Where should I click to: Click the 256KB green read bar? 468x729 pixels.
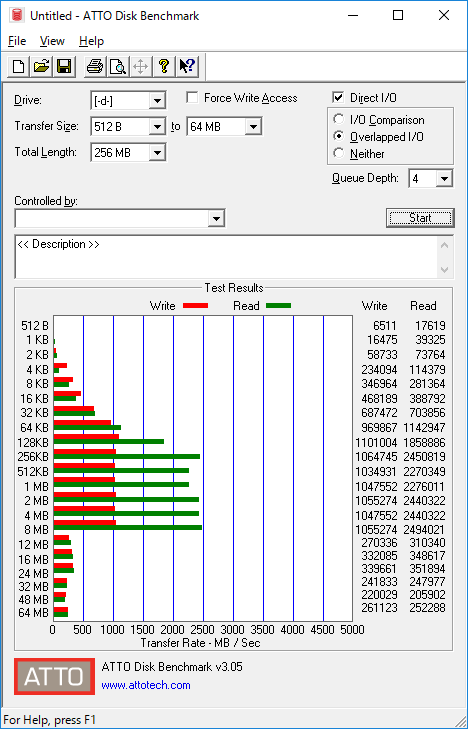point(127,457)
